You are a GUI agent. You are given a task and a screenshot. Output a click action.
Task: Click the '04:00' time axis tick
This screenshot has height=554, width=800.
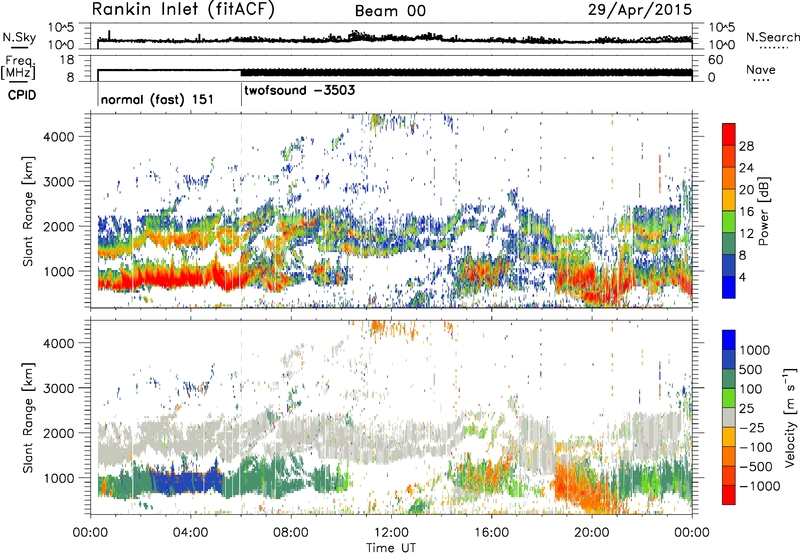click(x=191, y=533)
